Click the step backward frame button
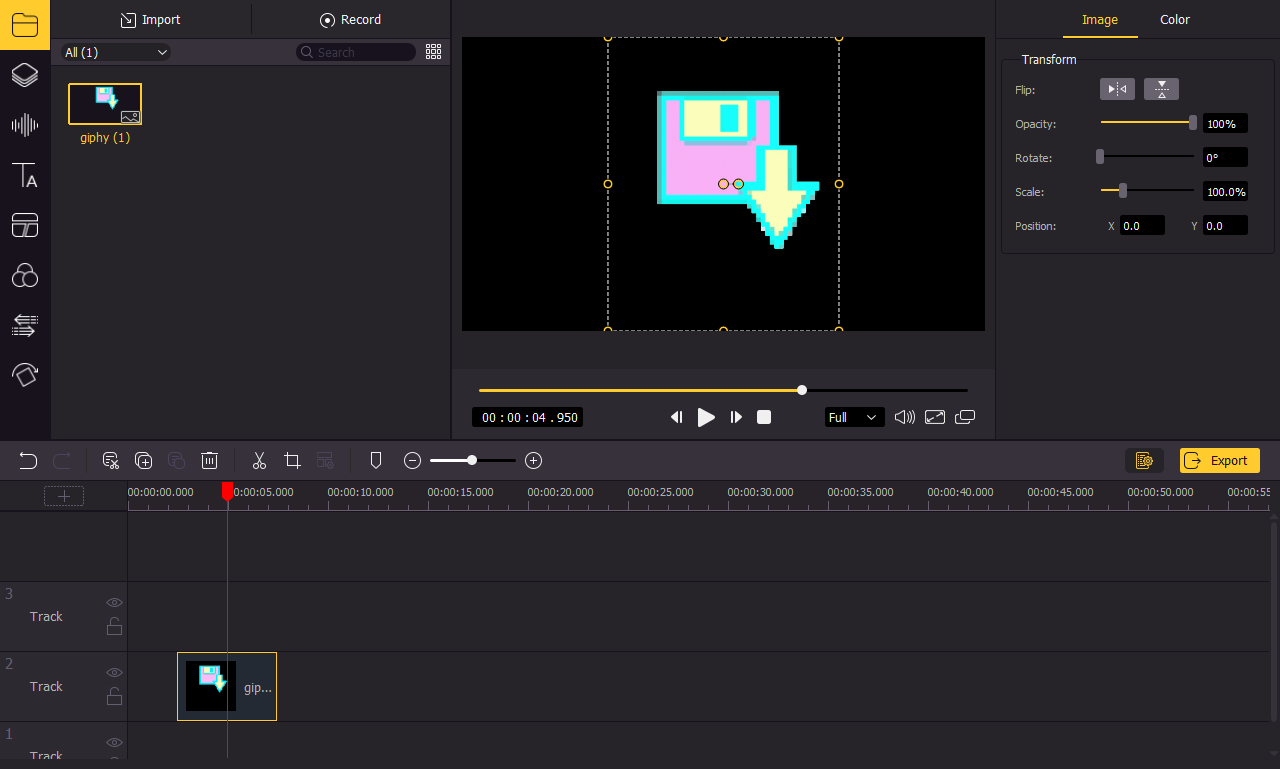 coord(677,417)
